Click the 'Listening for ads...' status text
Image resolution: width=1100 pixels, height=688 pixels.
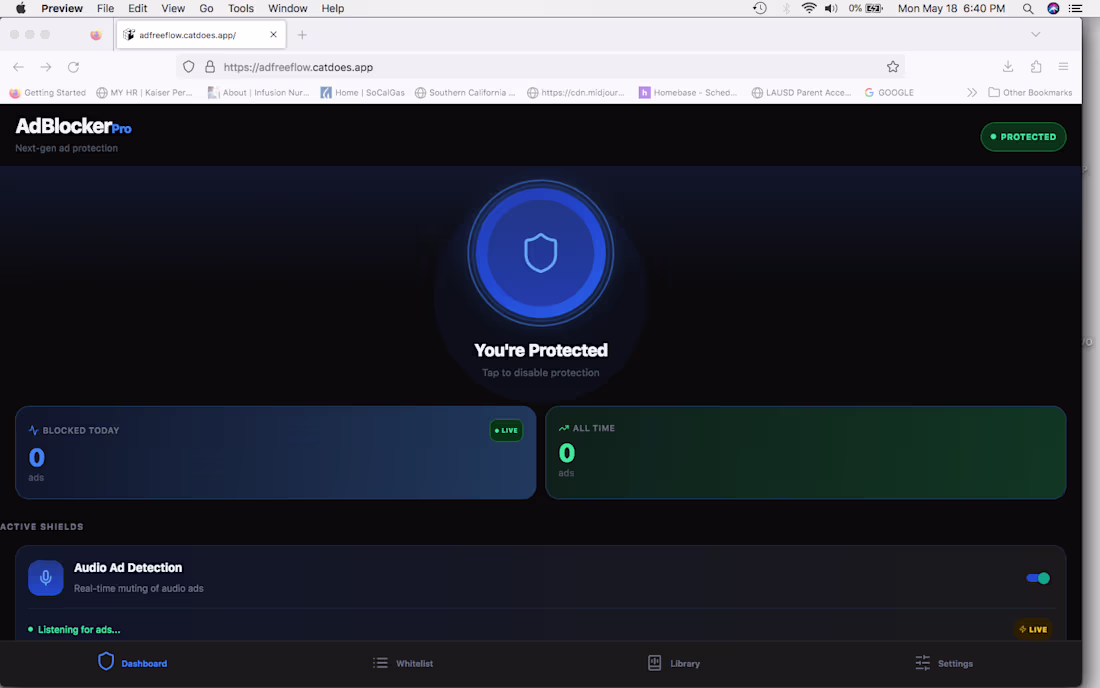click(x=79, y=630)
